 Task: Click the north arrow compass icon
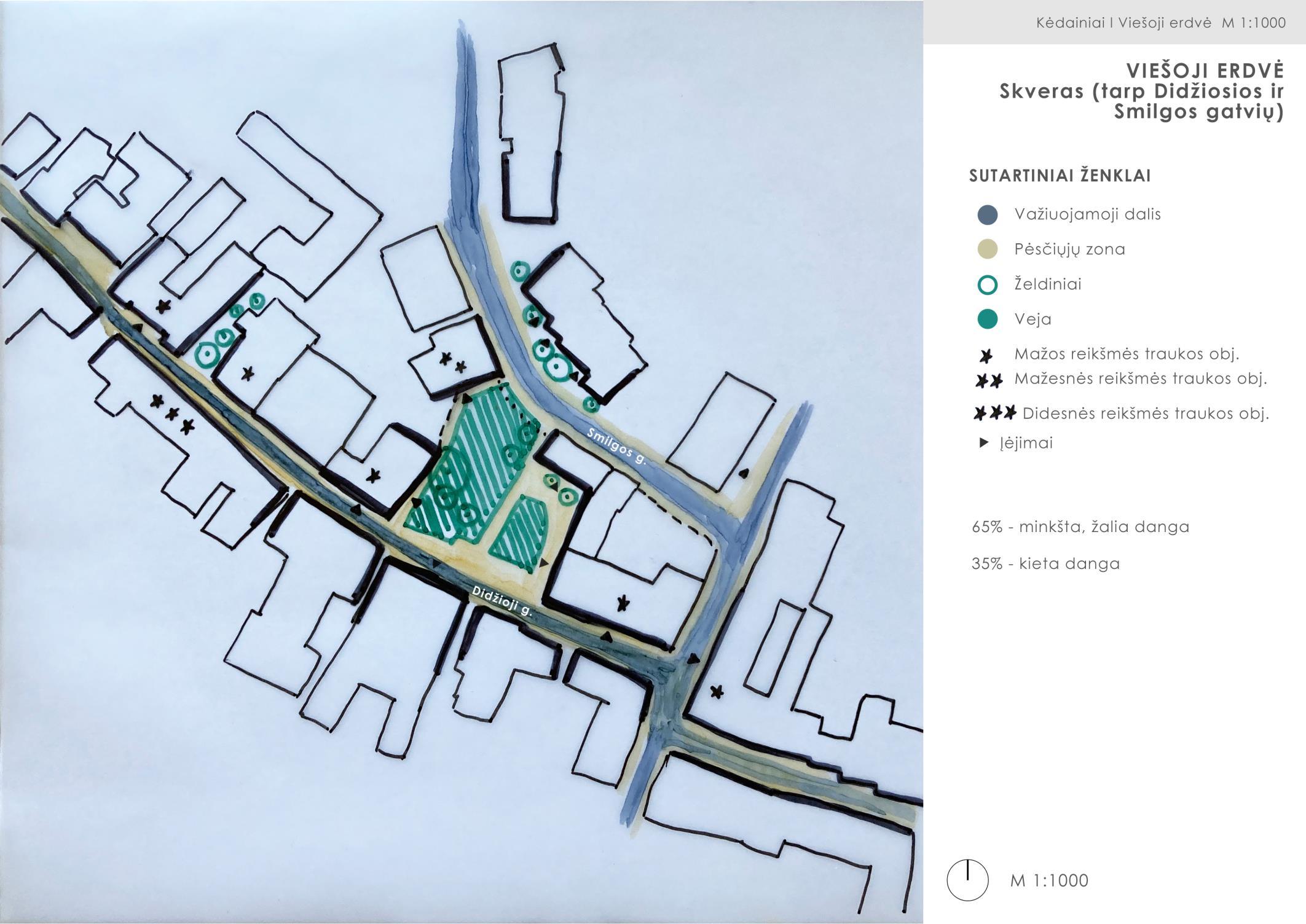967,880
